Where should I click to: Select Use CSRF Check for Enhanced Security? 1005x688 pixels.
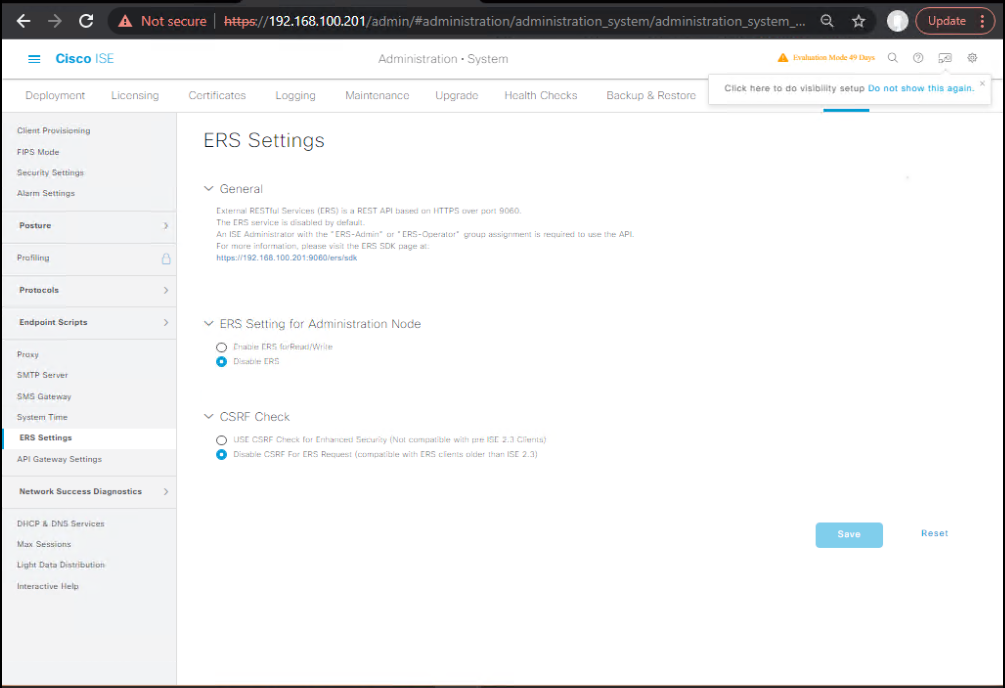click(x=221, y=440)
